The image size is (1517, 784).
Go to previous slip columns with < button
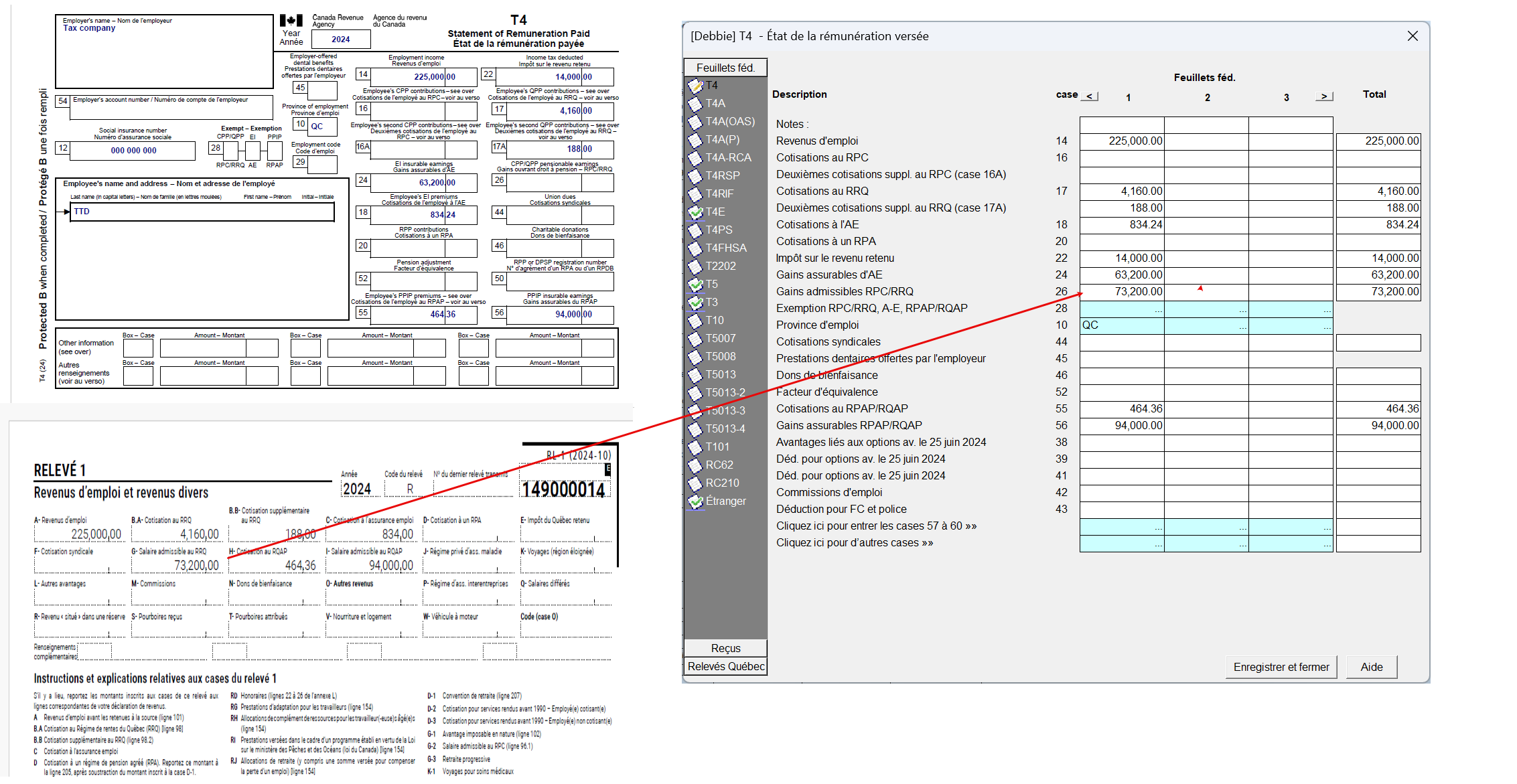click(1090, 96)
